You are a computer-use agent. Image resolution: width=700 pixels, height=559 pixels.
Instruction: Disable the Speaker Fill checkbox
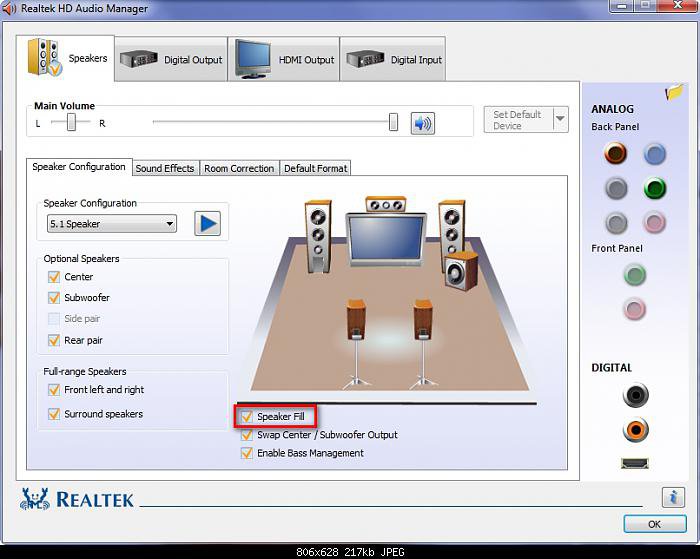246,417
